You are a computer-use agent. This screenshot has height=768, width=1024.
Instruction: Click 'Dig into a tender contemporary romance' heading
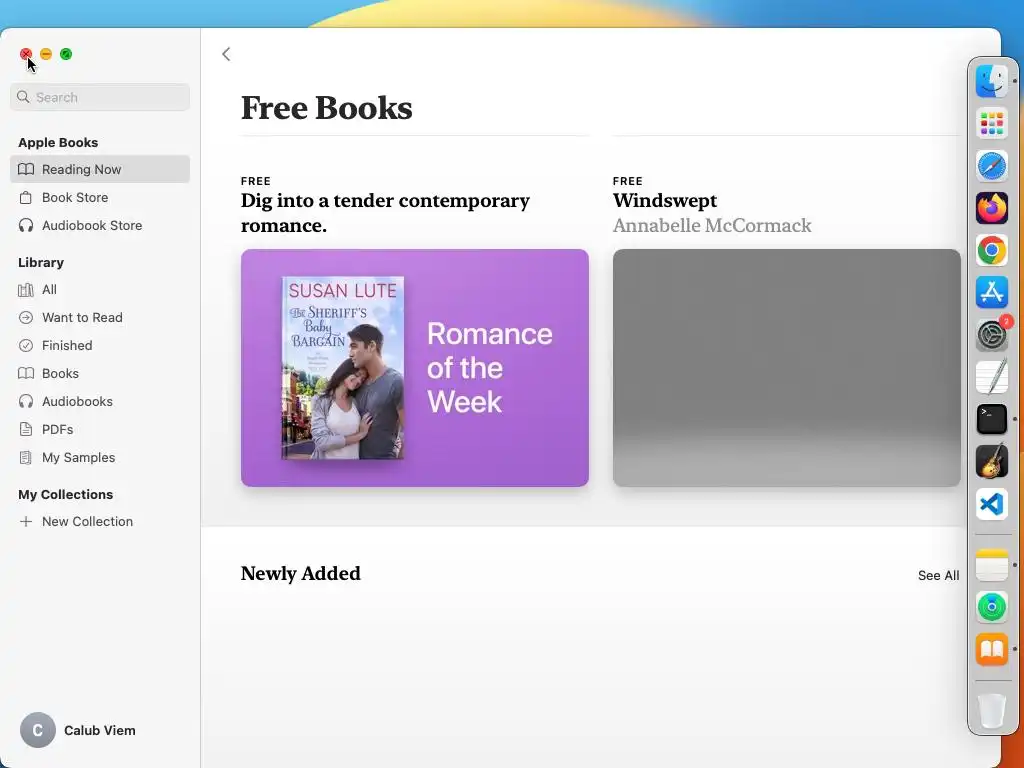(x=385, y=213)
